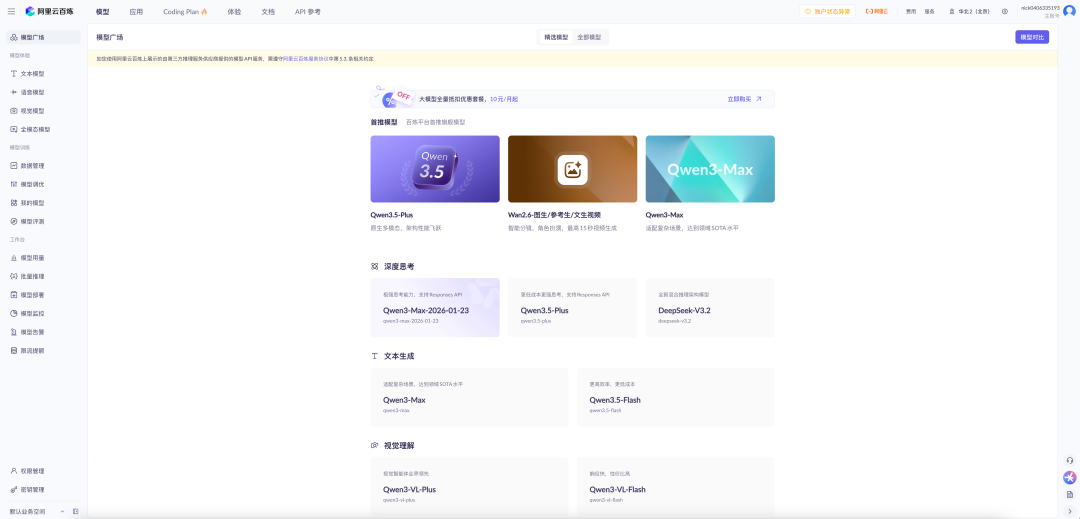Open Qwen3-Max-2026-01-23 deep thinking card
The height and width of the screenshot is (519, 1080).
click(x=435, y=308)
